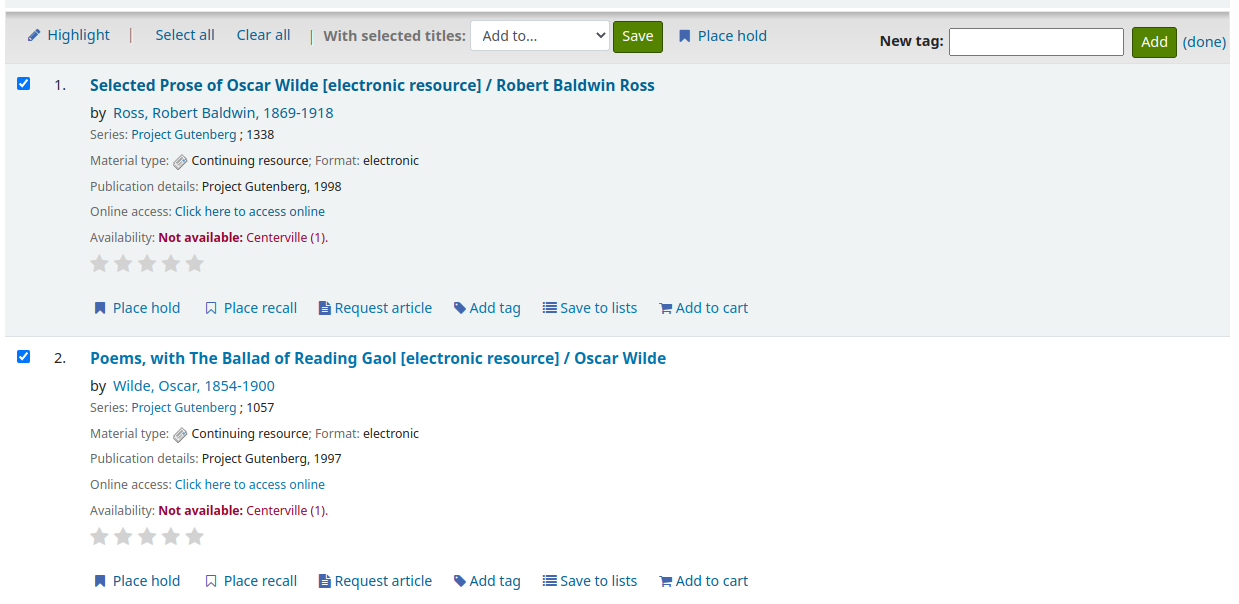Click the Add tag icon under Selected Prose

459,307
